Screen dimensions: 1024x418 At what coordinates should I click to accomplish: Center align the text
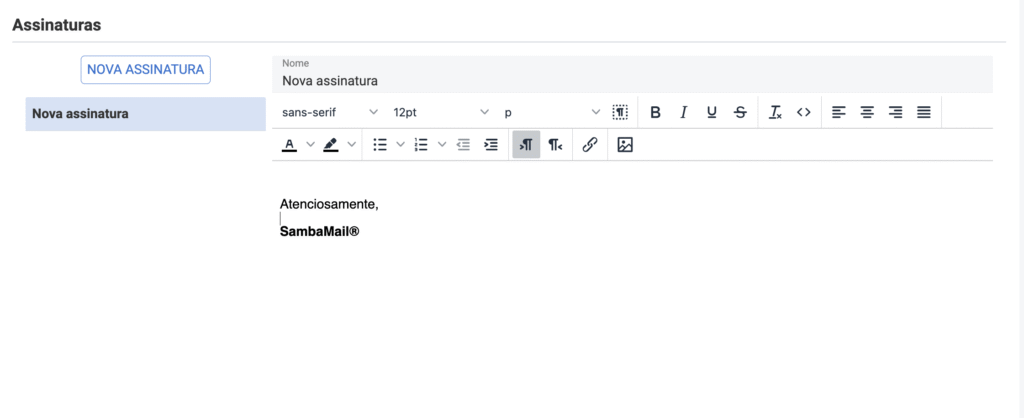[x=867, y=112]
